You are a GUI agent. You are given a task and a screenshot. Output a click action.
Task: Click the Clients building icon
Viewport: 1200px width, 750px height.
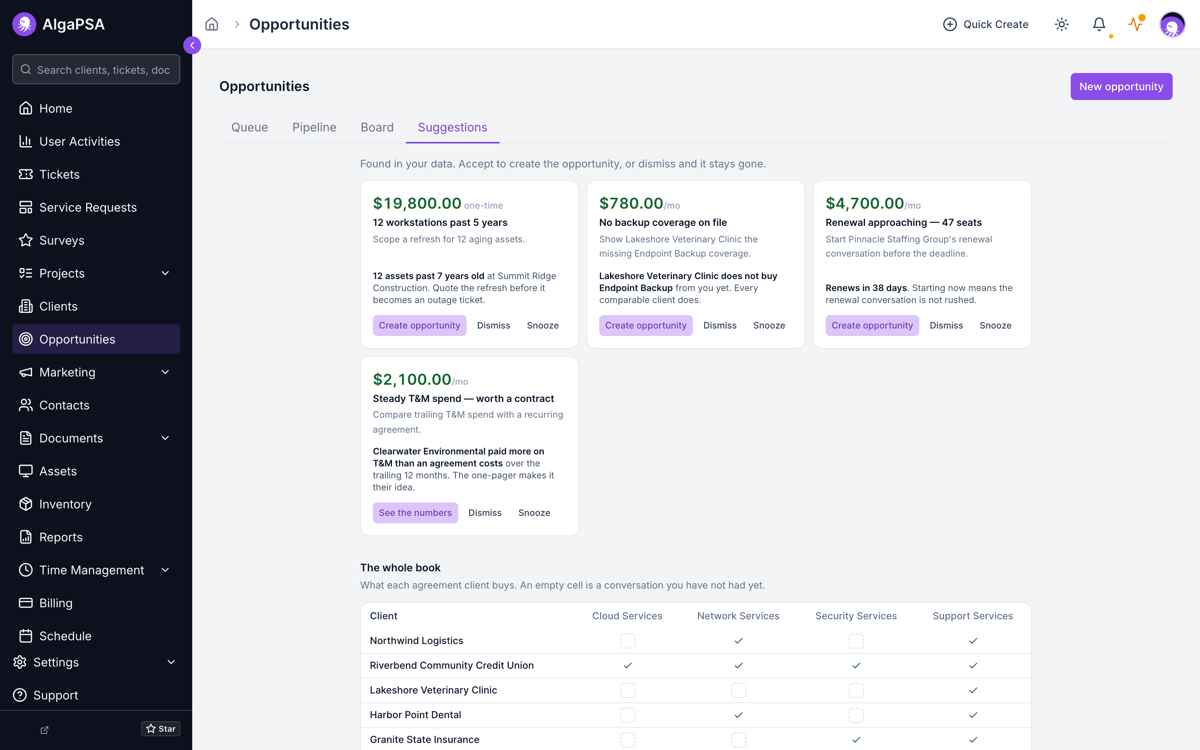26,306
